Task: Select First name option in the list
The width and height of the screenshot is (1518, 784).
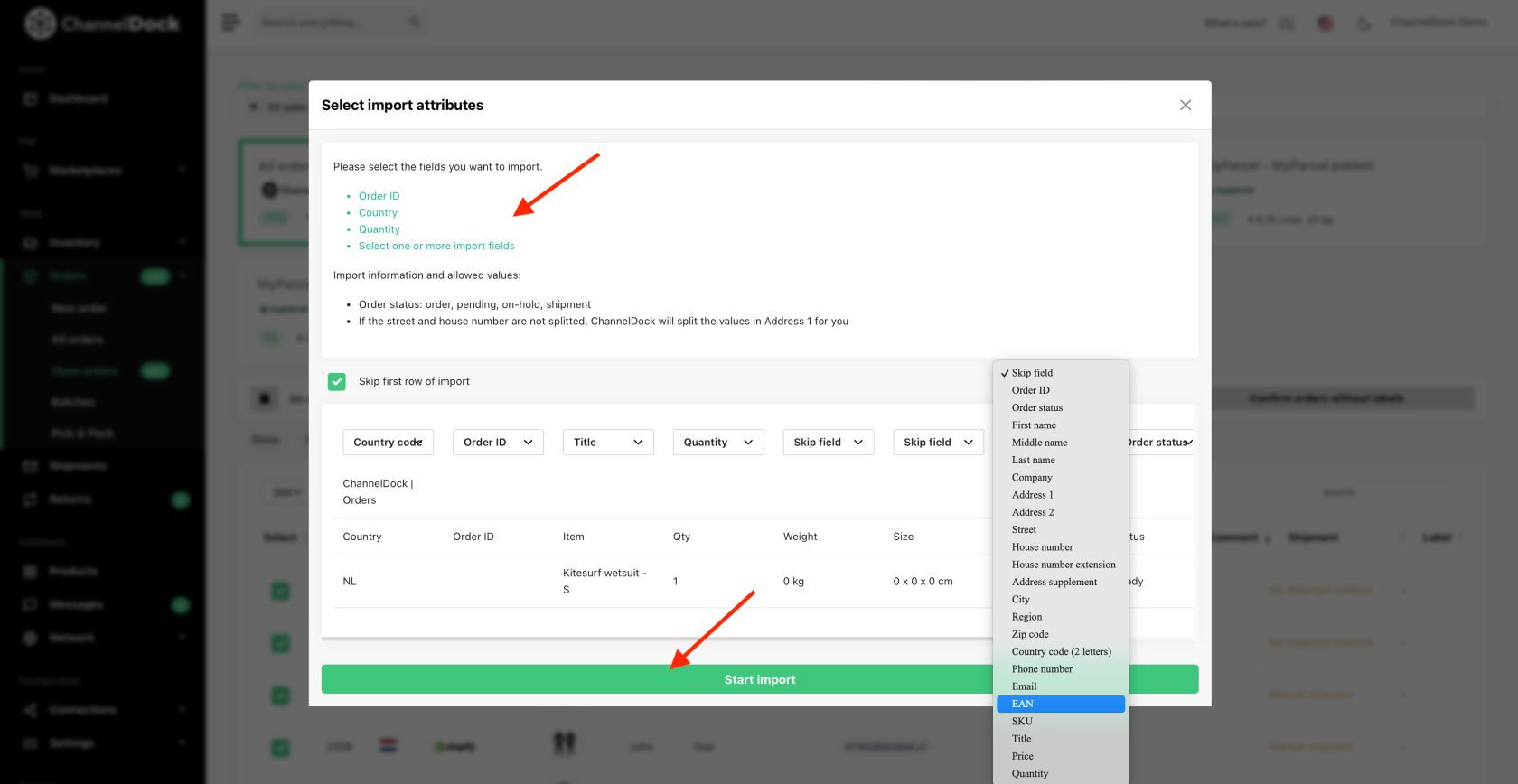Action: [x=1061, y=425]
